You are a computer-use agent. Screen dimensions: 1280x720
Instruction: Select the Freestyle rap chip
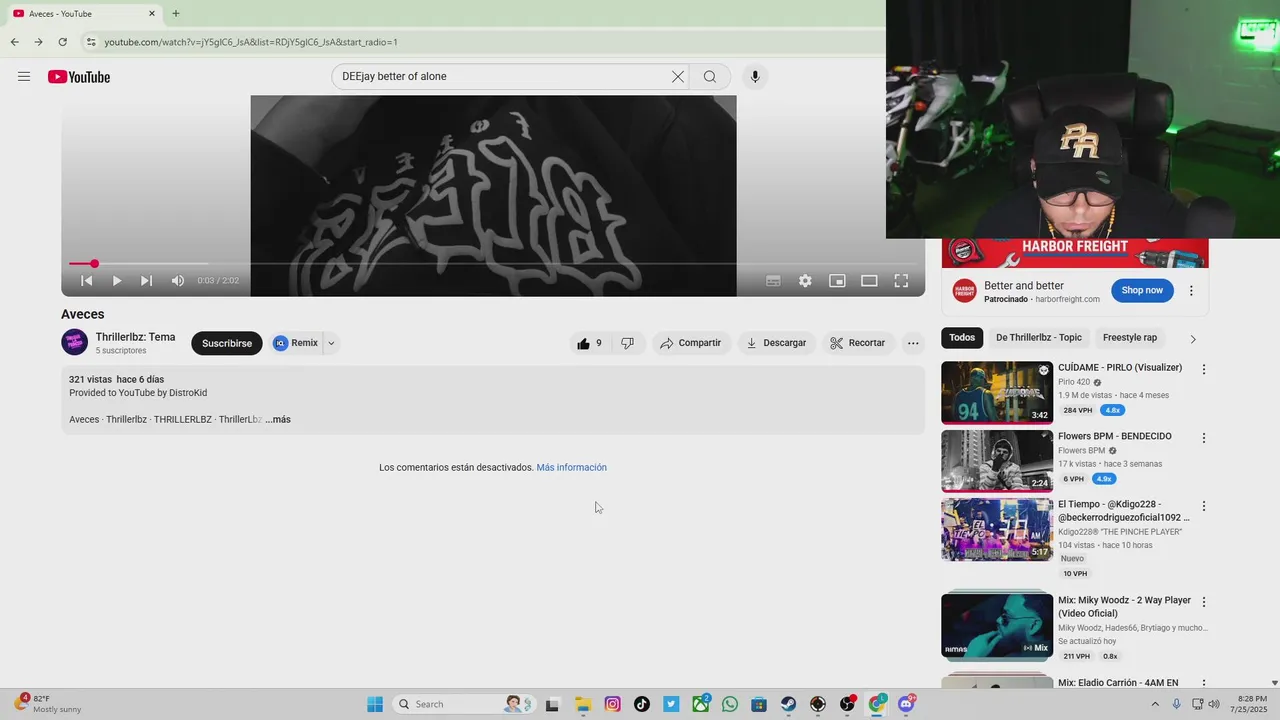(1130, 338)
